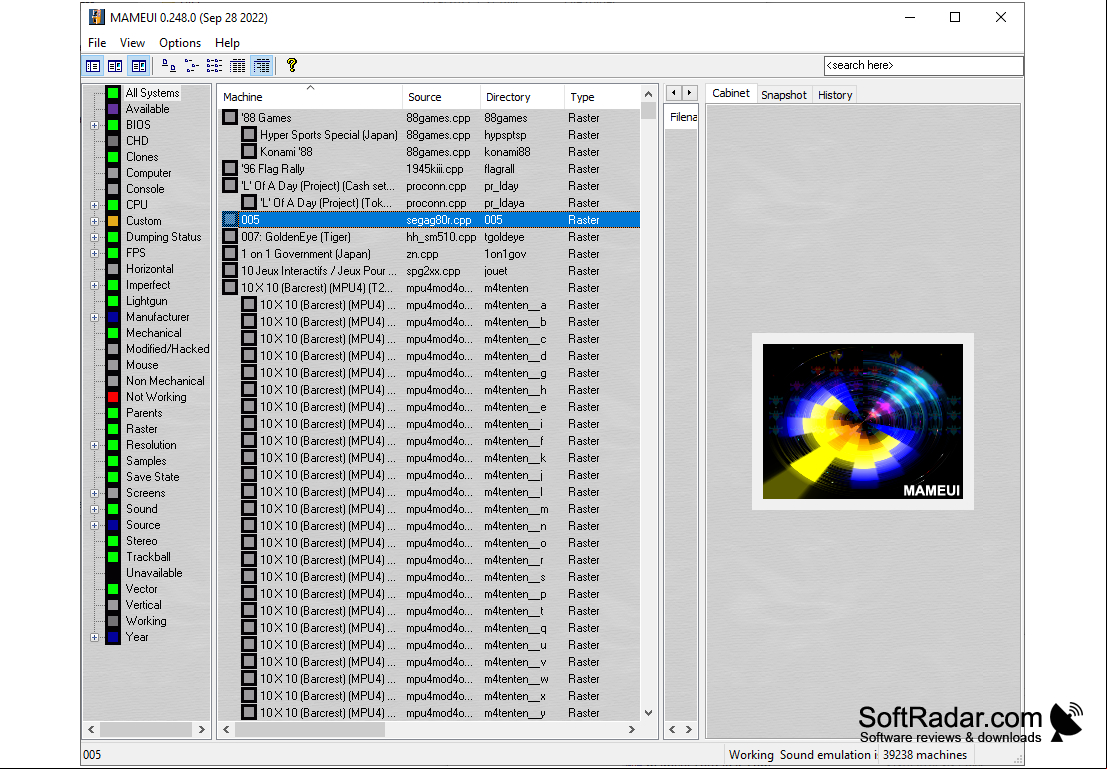Expand the Screens folder node
Screen dimensions: 1107x769
point(94,494)
